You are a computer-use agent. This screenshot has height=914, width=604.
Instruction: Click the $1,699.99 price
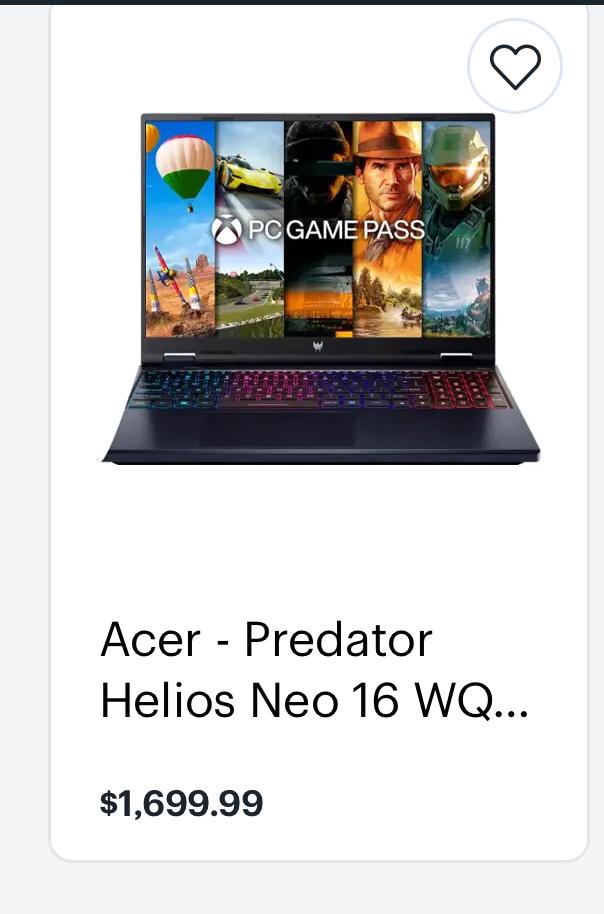pyautogui.click(x=181, y=803)
